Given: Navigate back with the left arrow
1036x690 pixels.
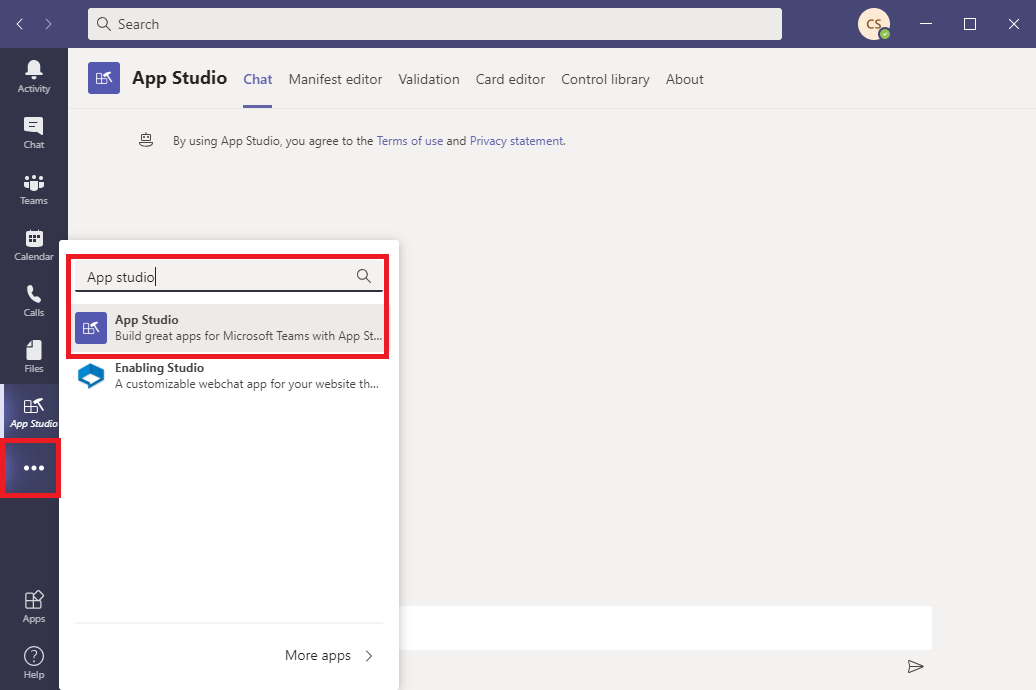Looking at the screenshot, I should (20, 24).
